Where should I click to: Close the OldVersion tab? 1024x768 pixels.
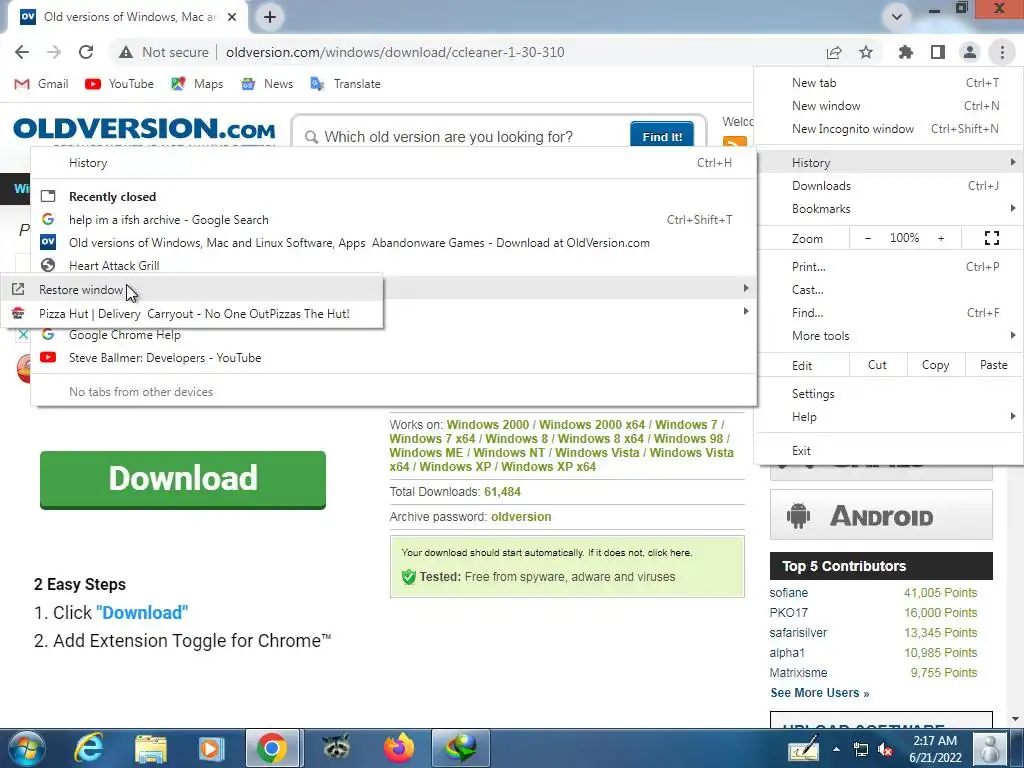[232, 17]
